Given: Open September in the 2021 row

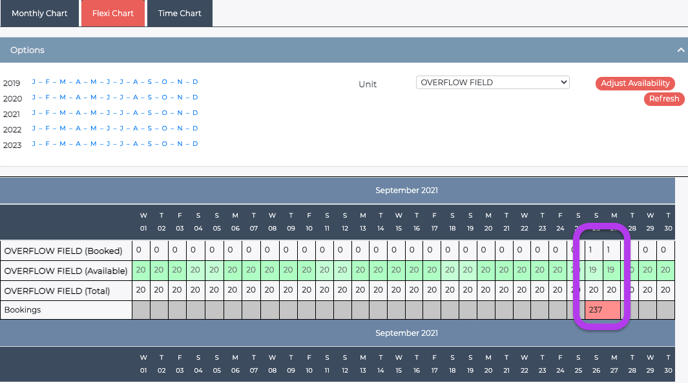Looking at the screenshot, I should (x=150, y=113).
